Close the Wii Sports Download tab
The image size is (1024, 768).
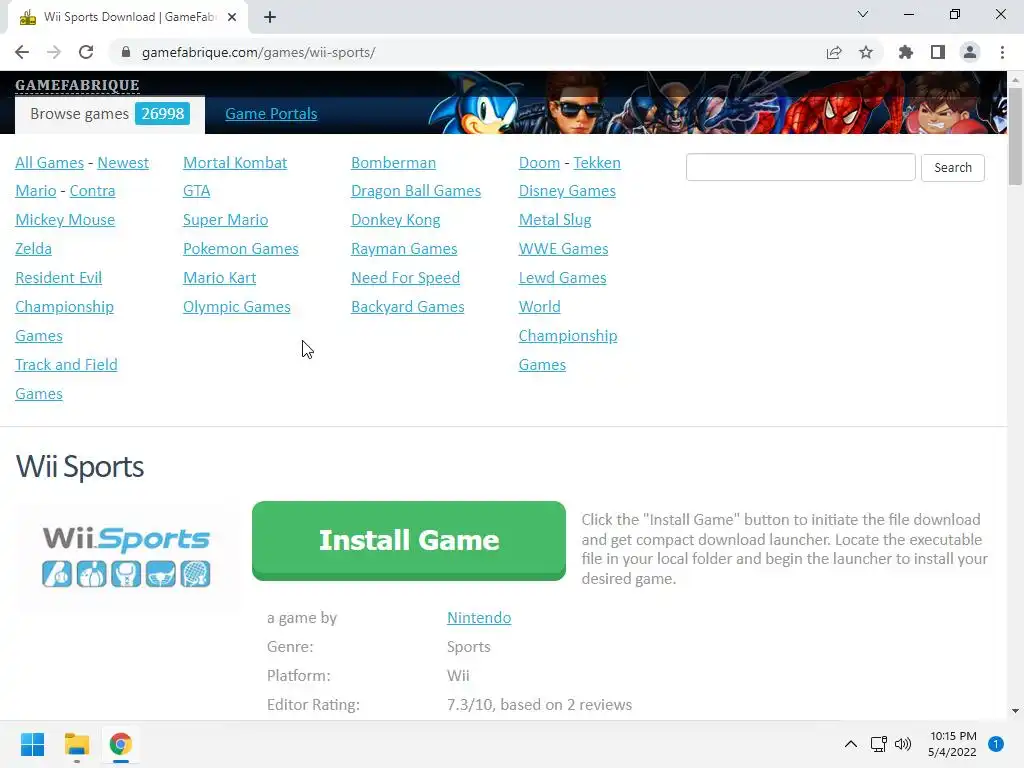point(232,17)
